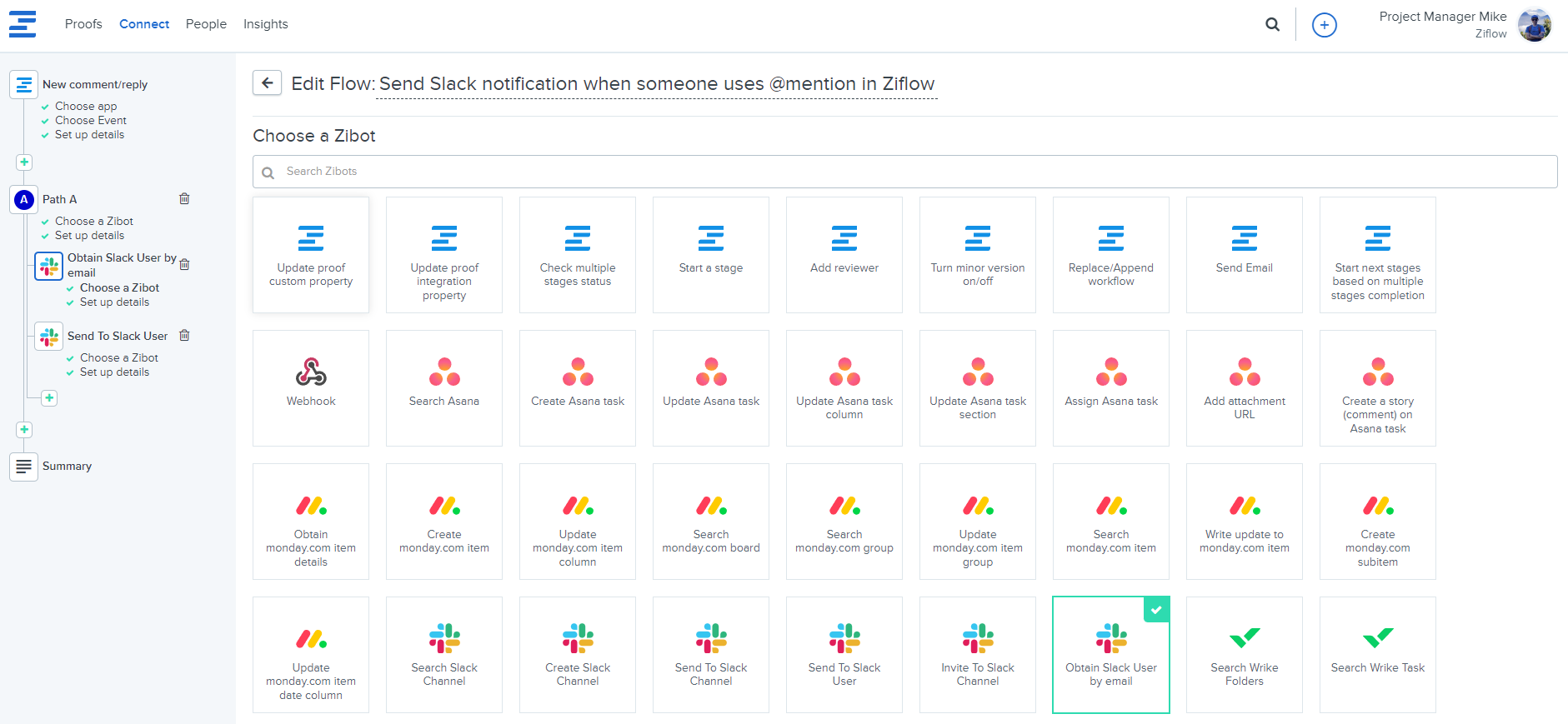Deselect the checked Obtain Slack User by email tile
This screenshot has width=1568, height=724.
1110,654
